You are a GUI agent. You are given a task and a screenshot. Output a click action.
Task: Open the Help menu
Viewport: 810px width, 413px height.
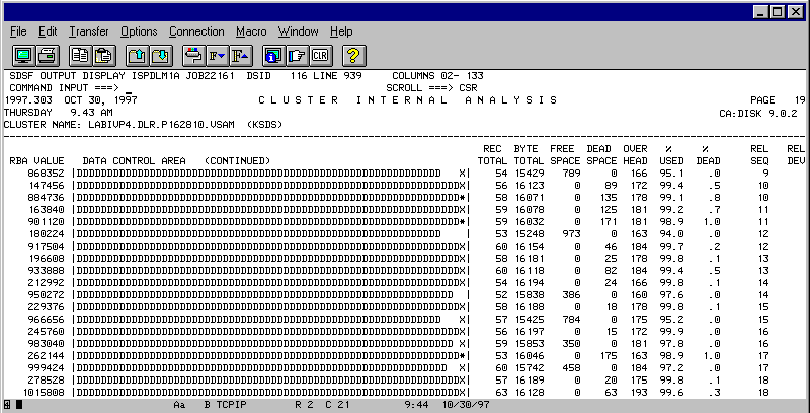click(x=341, y=32)
